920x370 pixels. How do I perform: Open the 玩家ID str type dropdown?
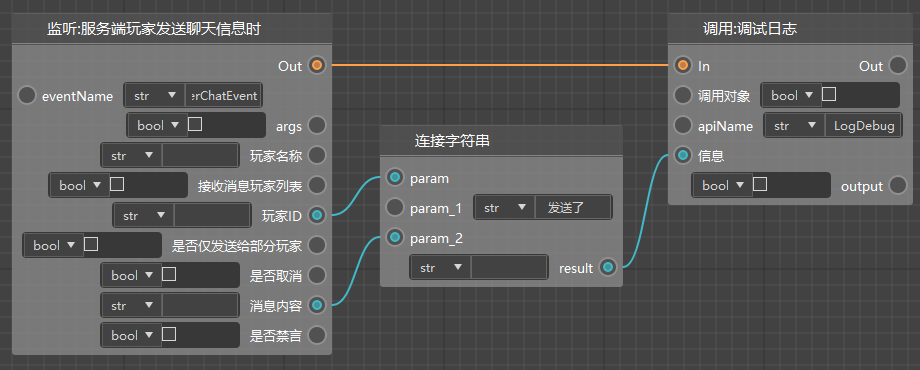(144, 215)
